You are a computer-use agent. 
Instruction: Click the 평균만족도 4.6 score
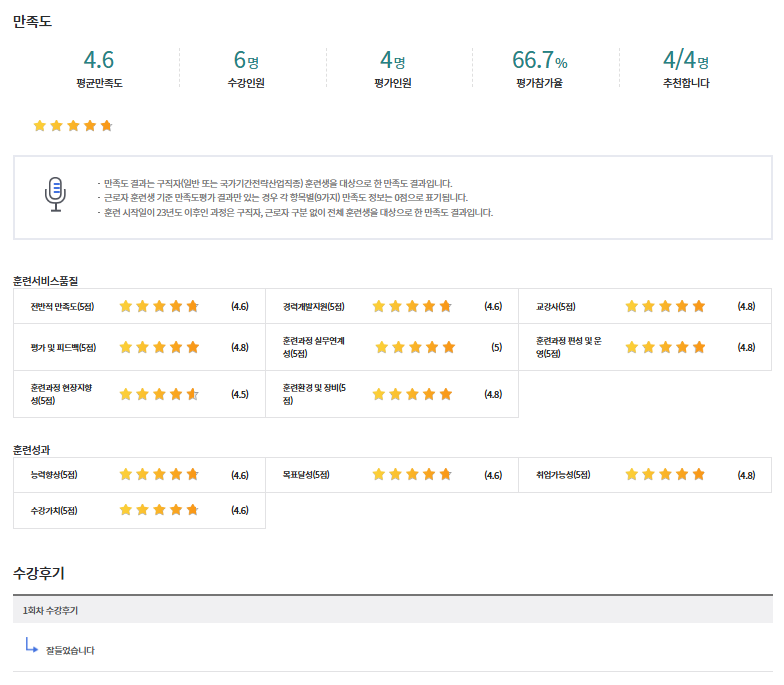click(x=98, y=60)
